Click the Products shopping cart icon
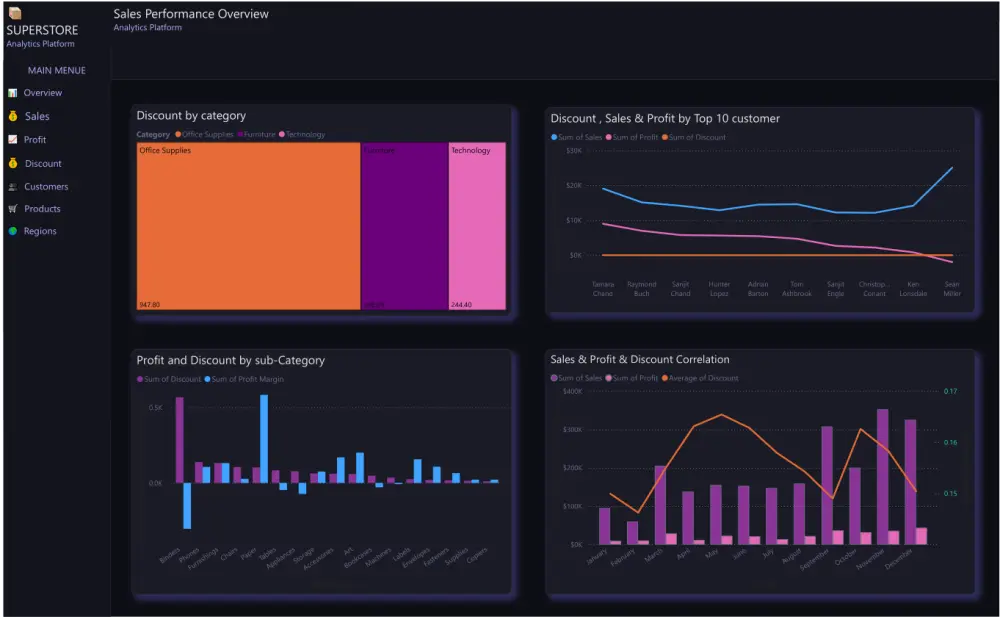Viewport: 1000px width, 617px height. (12, 209)
